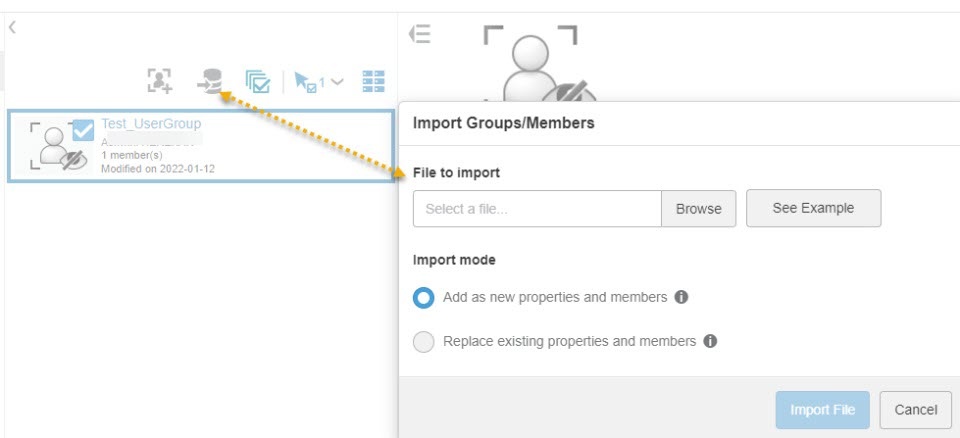Select Add as new properties and members

point(424,298)
